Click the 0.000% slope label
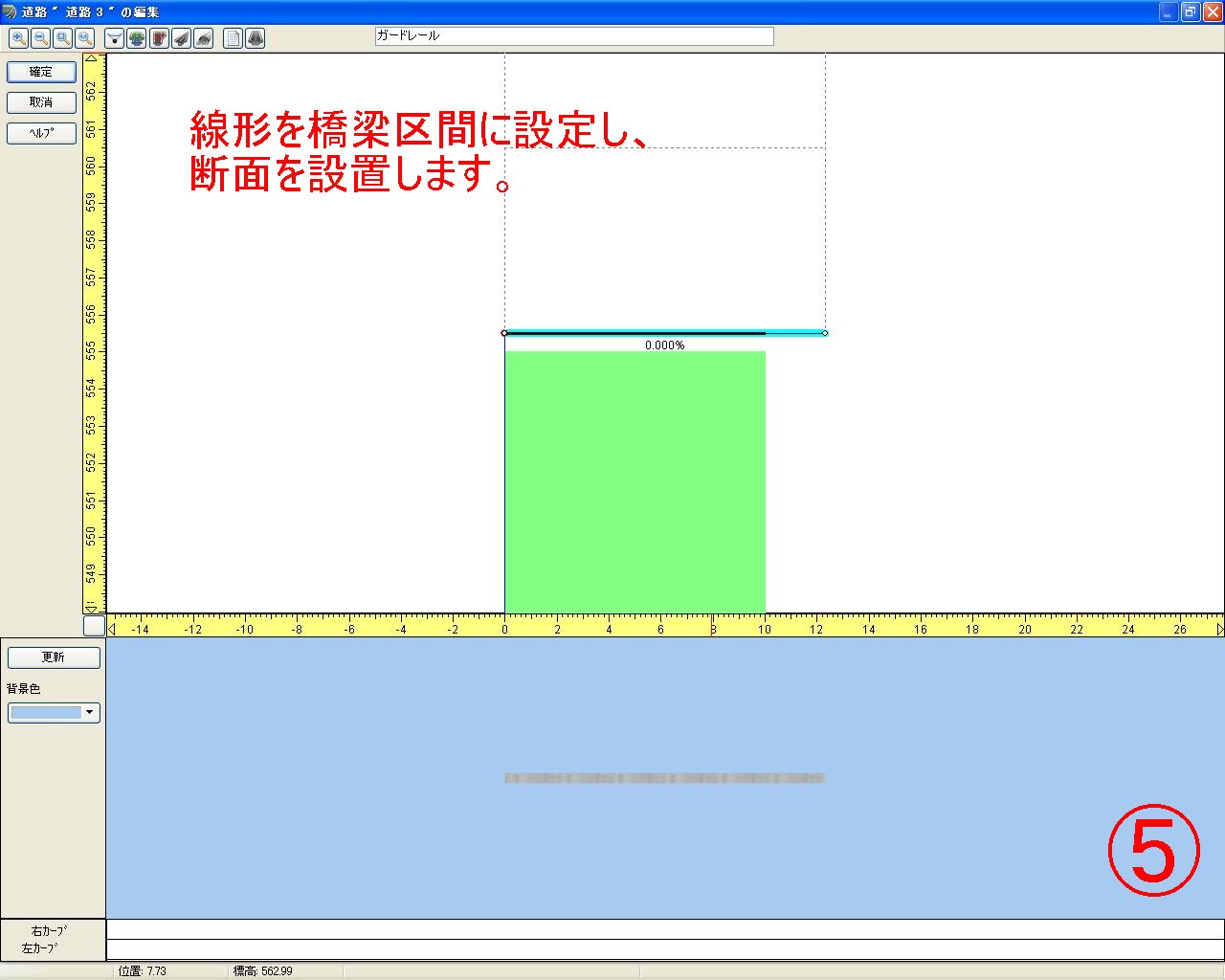Viewport: 1225px width, 980px height. (x=664, y=345)
